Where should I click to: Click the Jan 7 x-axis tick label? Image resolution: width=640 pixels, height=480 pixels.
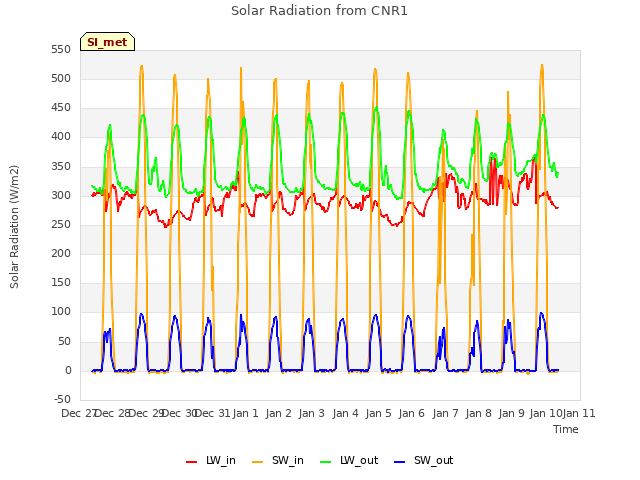coord(445,413)
